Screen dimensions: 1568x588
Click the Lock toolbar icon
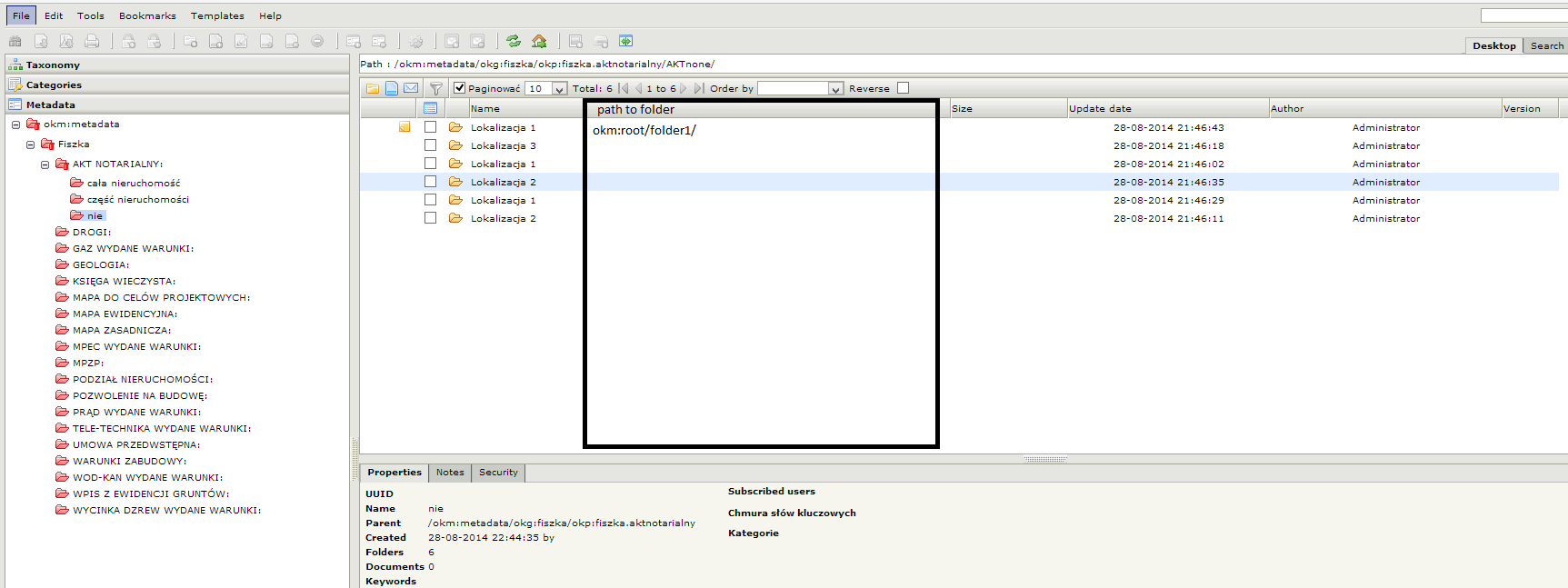[x=129, y=41]
